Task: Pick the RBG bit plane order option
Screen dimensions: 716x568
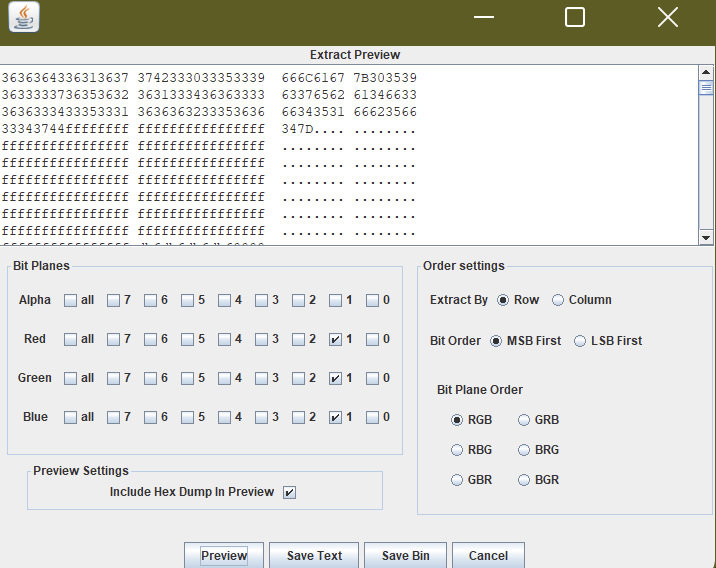Action: point(458,450)
